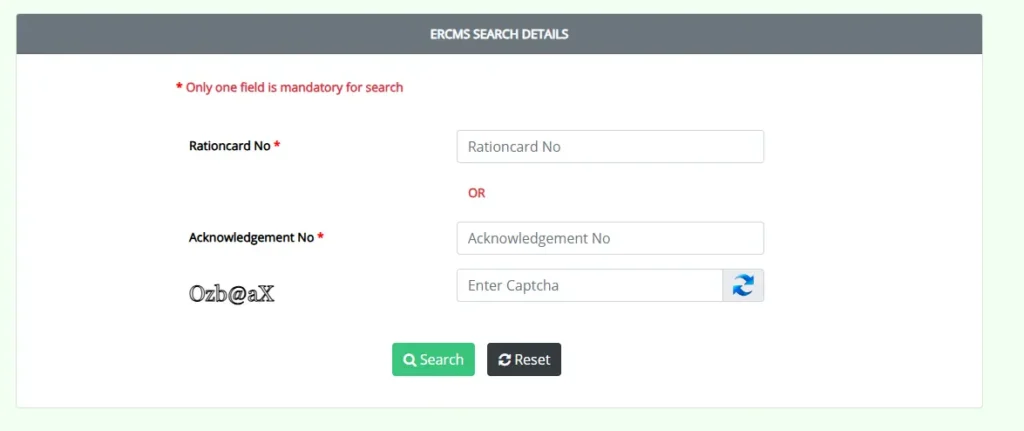Refresh the captcha image
The height and width of the screenshot is (431, 1024).
[743, 285]
